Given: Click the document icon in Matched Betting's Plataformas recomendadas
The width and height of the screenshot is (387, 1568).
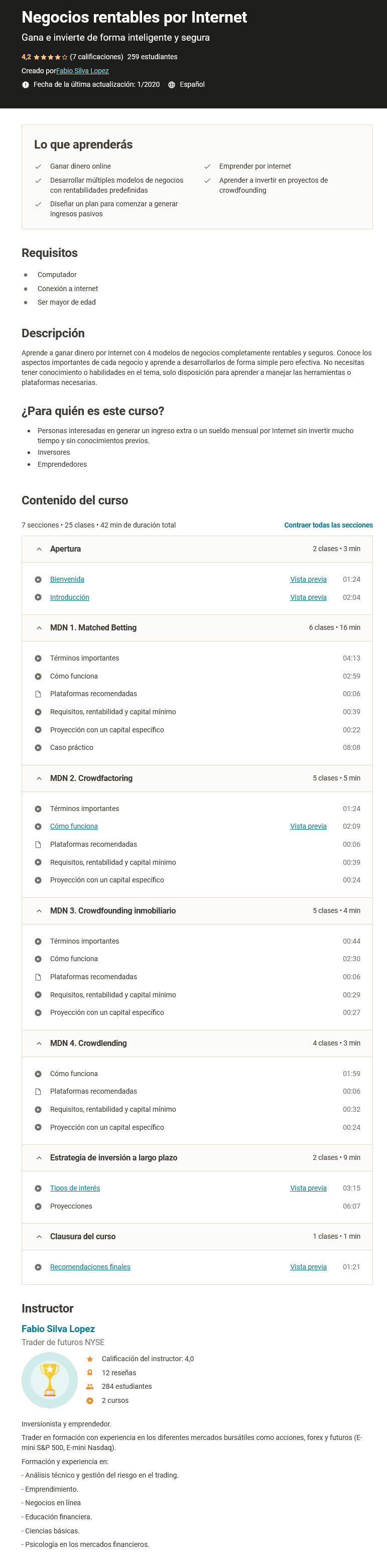Looking at the screenshot, I should tap(38, 694).
